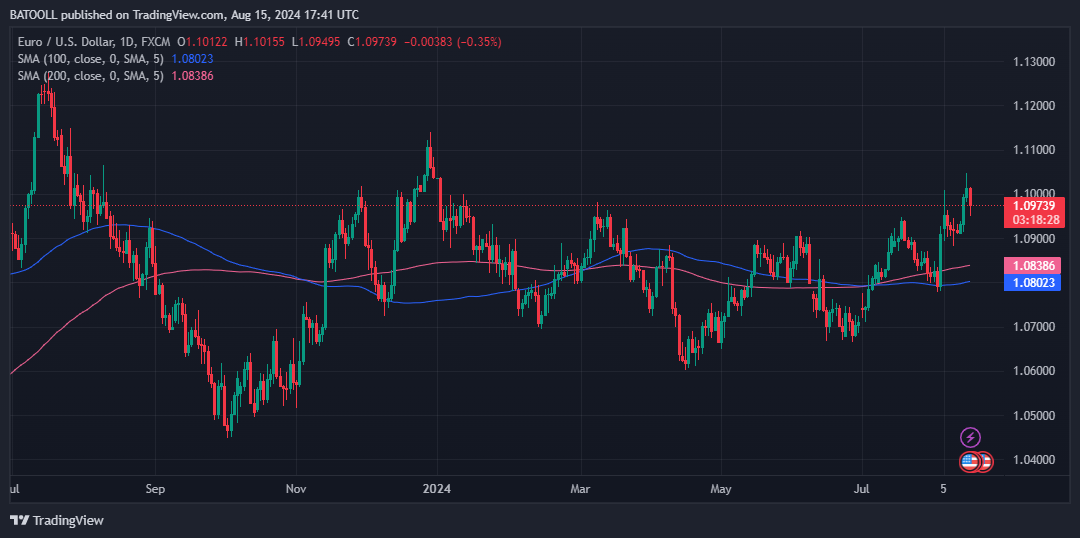
Task: Click the Sep label on the time axis
Action: pyautogui.click(x=155, y=489)
